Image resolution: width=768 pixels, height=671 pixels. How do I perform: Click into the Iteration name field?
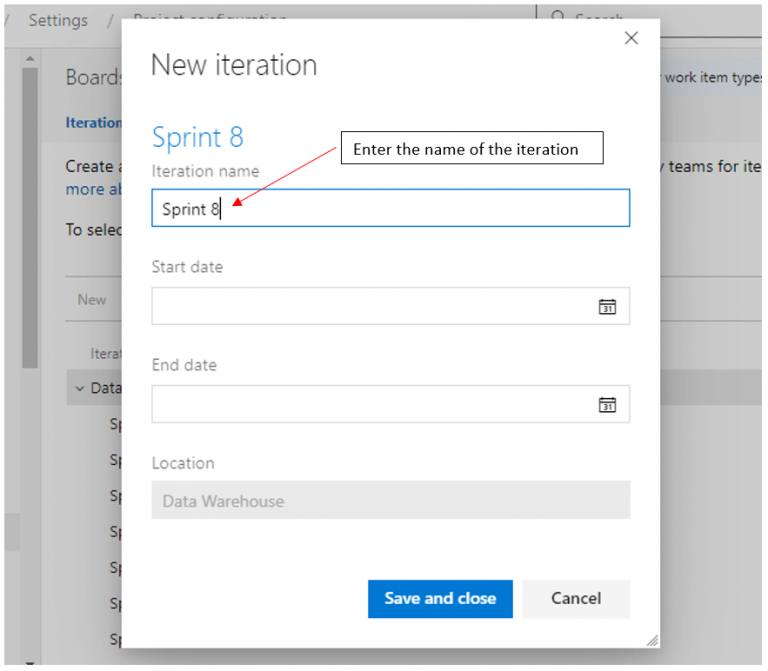click(x=390, y=209)
